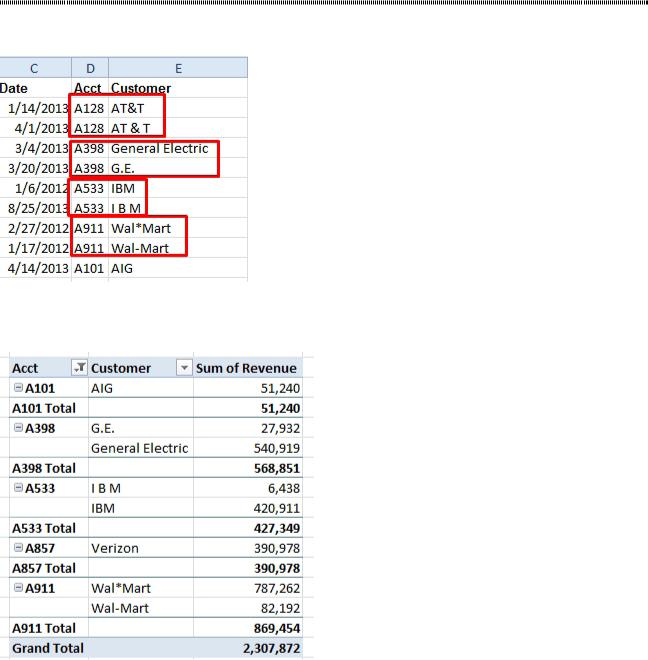Click the A533 Total row label
Image resolution: width=648 pixels, height=660 pixels.
(44, 528)
